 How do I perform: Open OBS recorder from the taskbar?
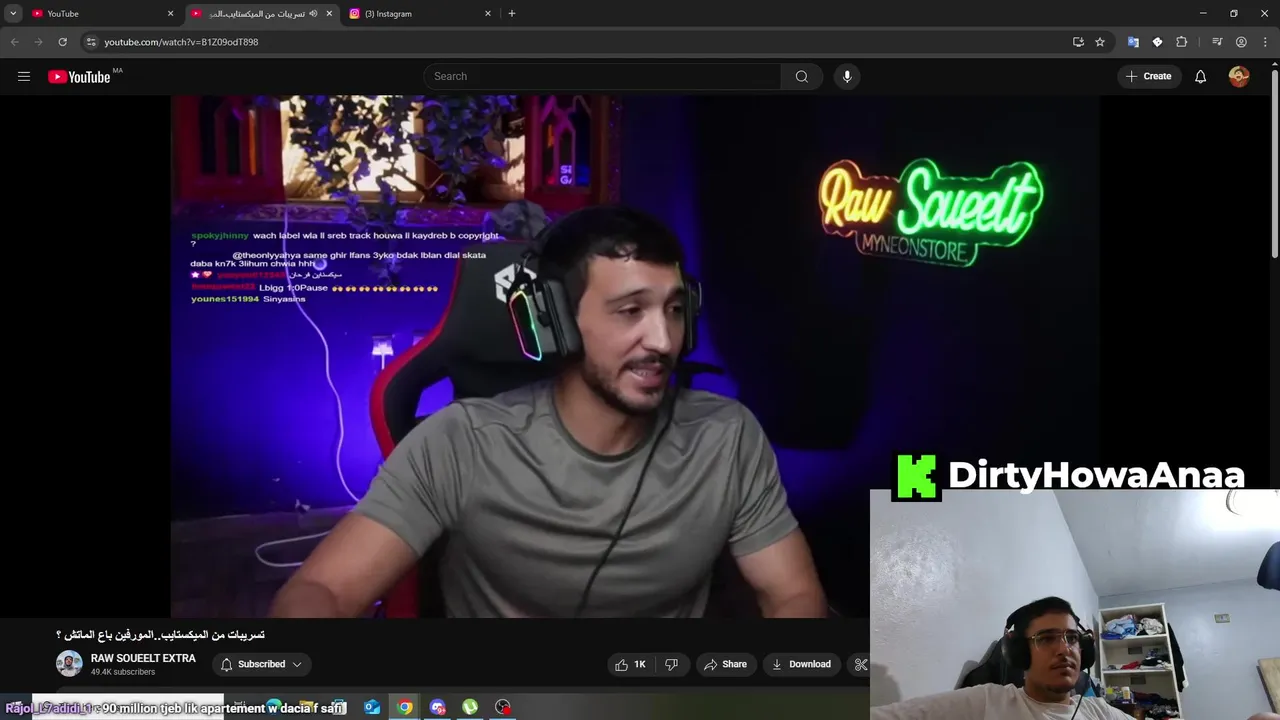503,707
